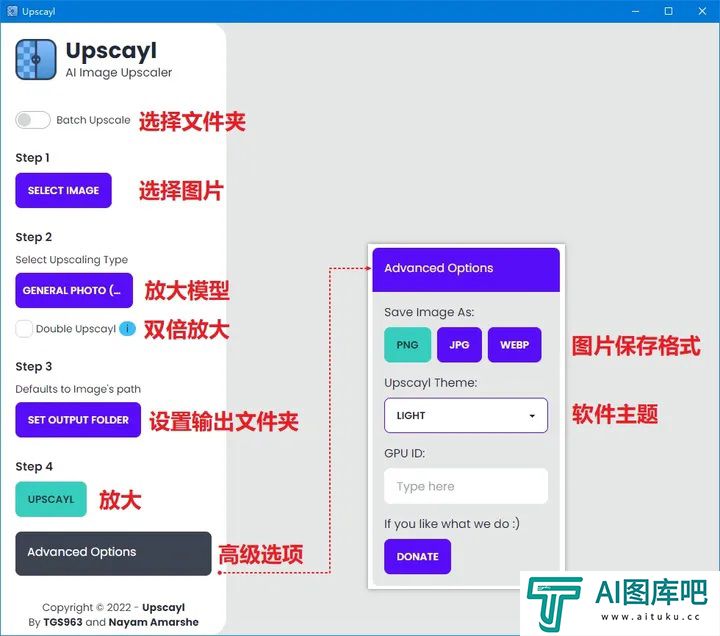Start upscaling with the UPSCAYL button

(x=51, y=499)
